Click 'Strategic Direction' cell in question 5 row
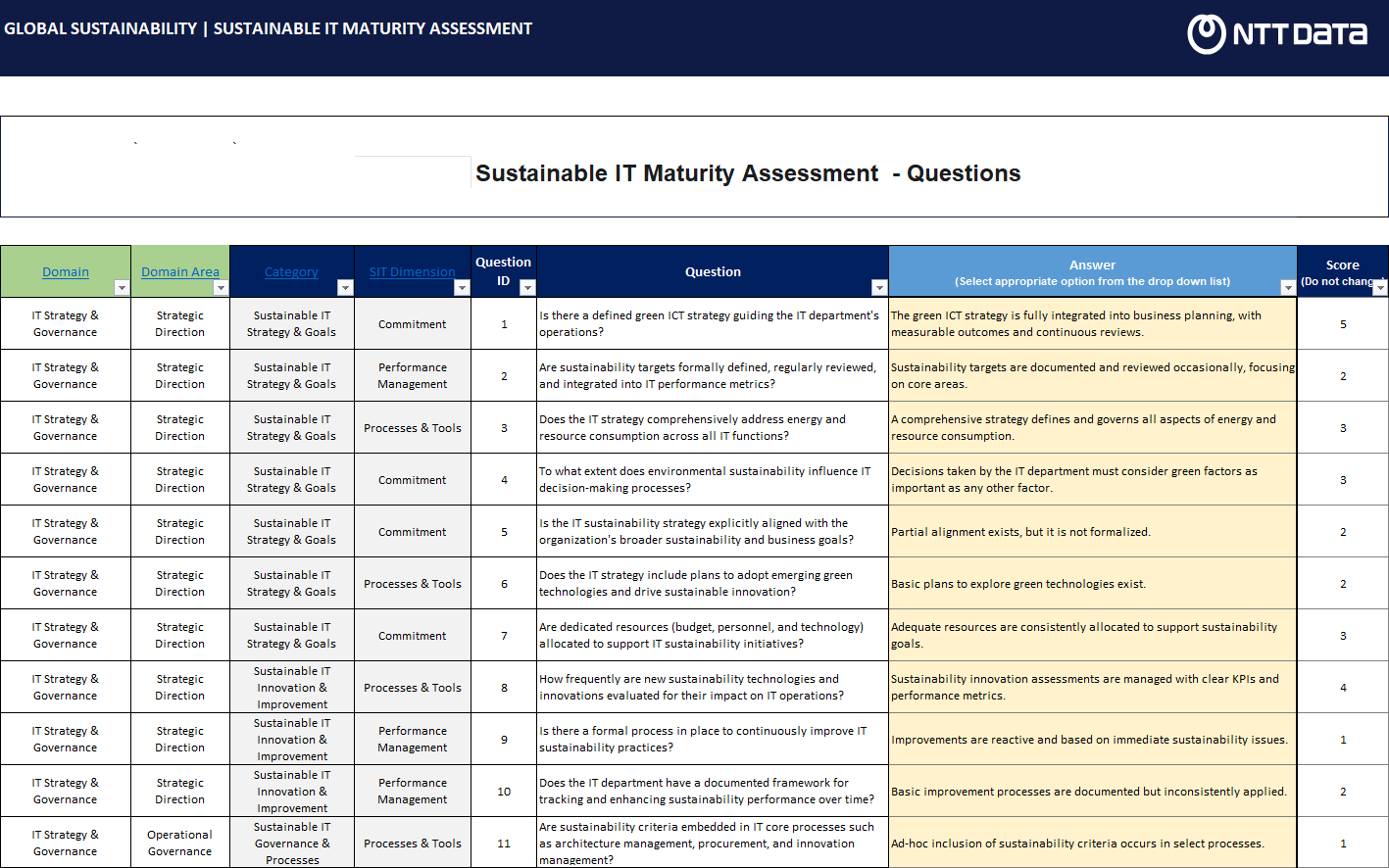Viewport: 1389px width, 868px height. (x=179, y=531)
